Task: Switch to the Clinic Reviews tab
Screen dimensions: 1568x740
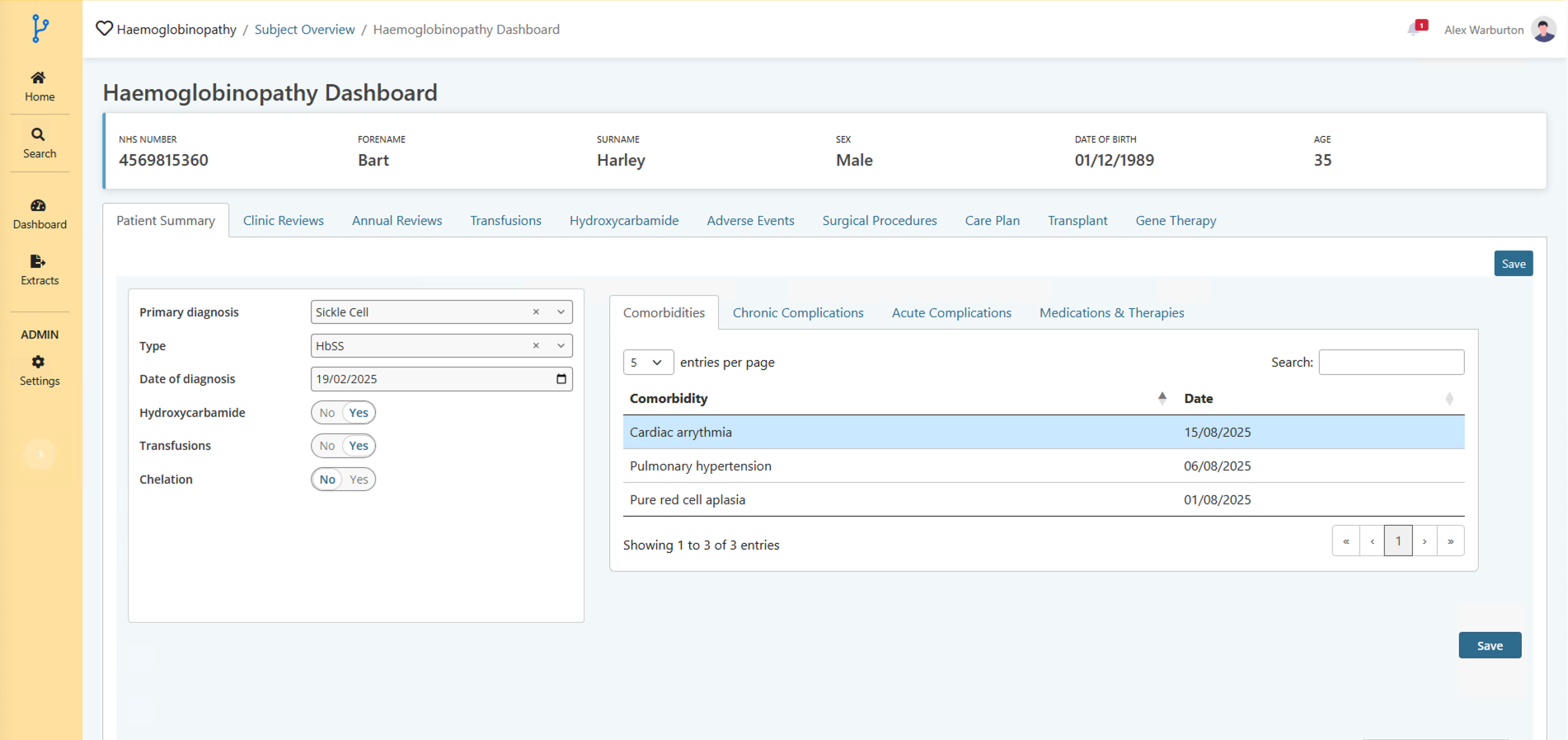Action: [x=283, y=221]
